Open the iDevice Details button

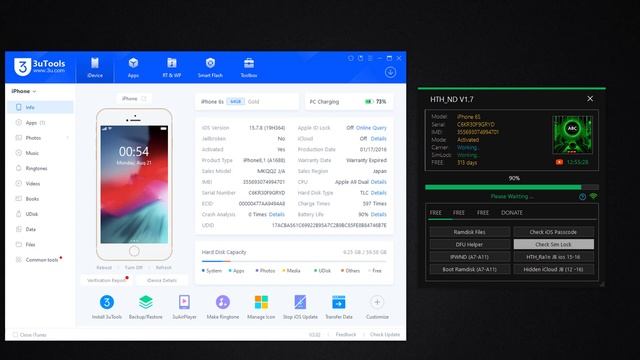(162, 280)
